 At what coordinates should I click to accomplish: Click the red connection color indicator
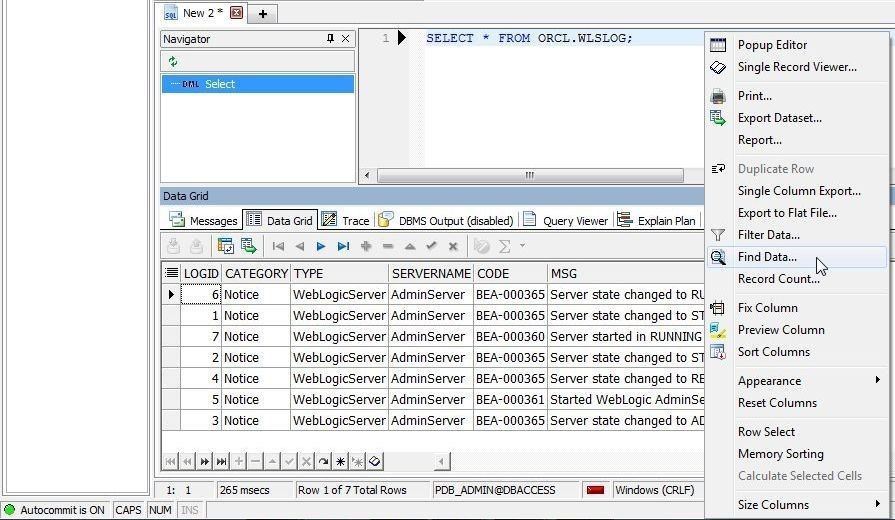click(x=595, y=490)
